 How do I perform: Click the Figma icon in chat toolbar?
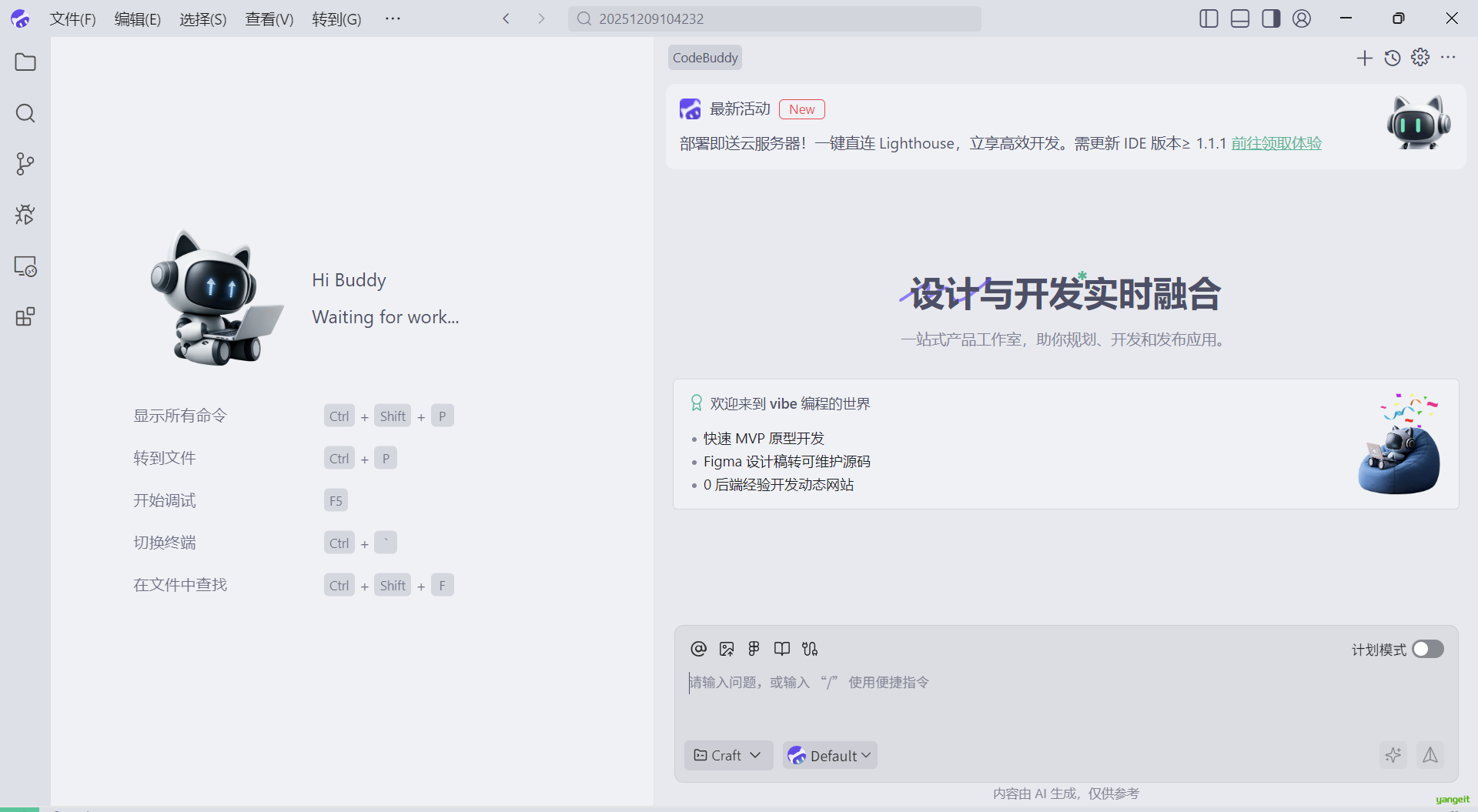(x=754, y=649)
